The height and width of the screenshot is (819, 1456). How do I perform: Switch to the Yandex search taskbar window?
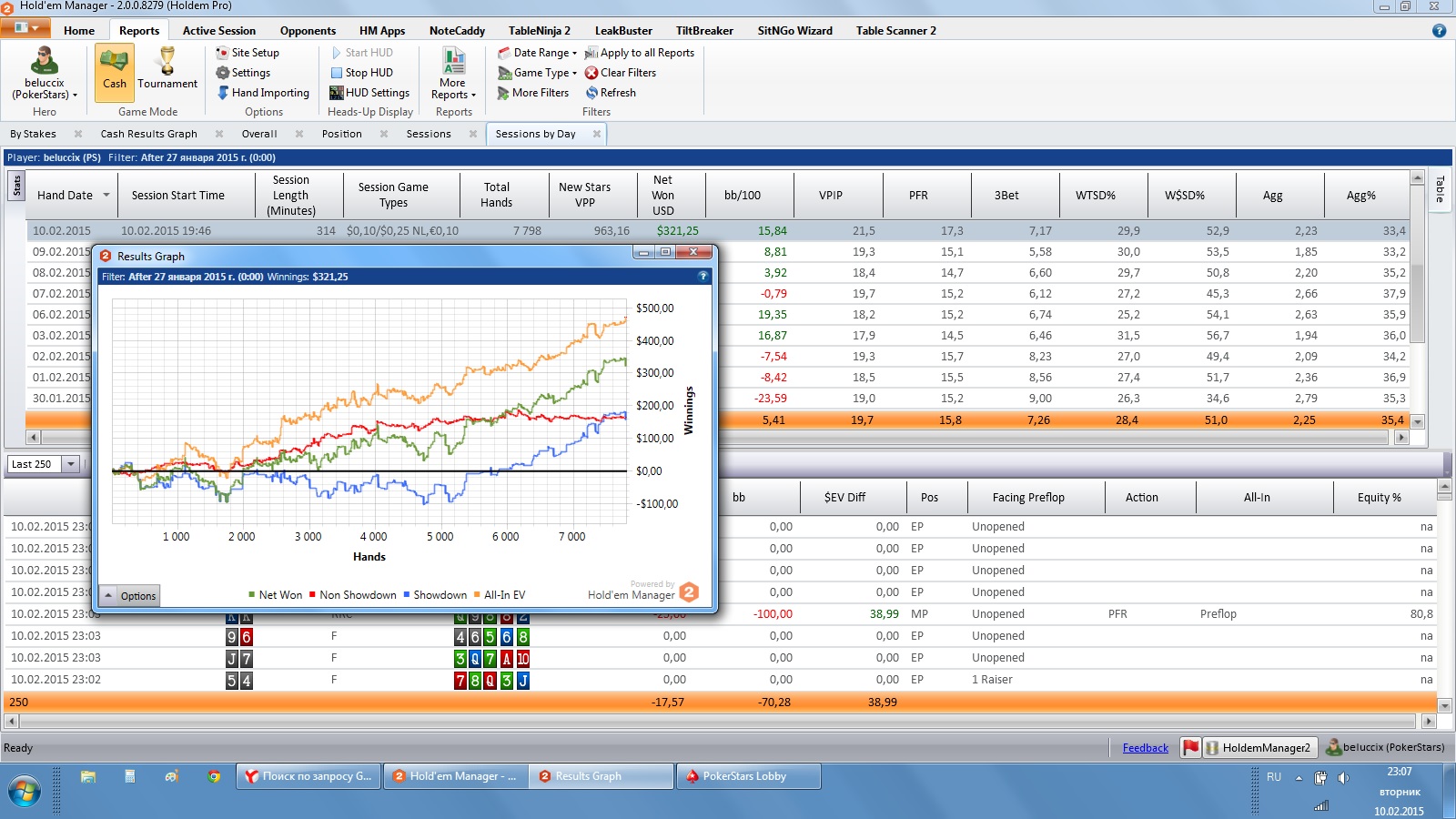pos(310,776)
